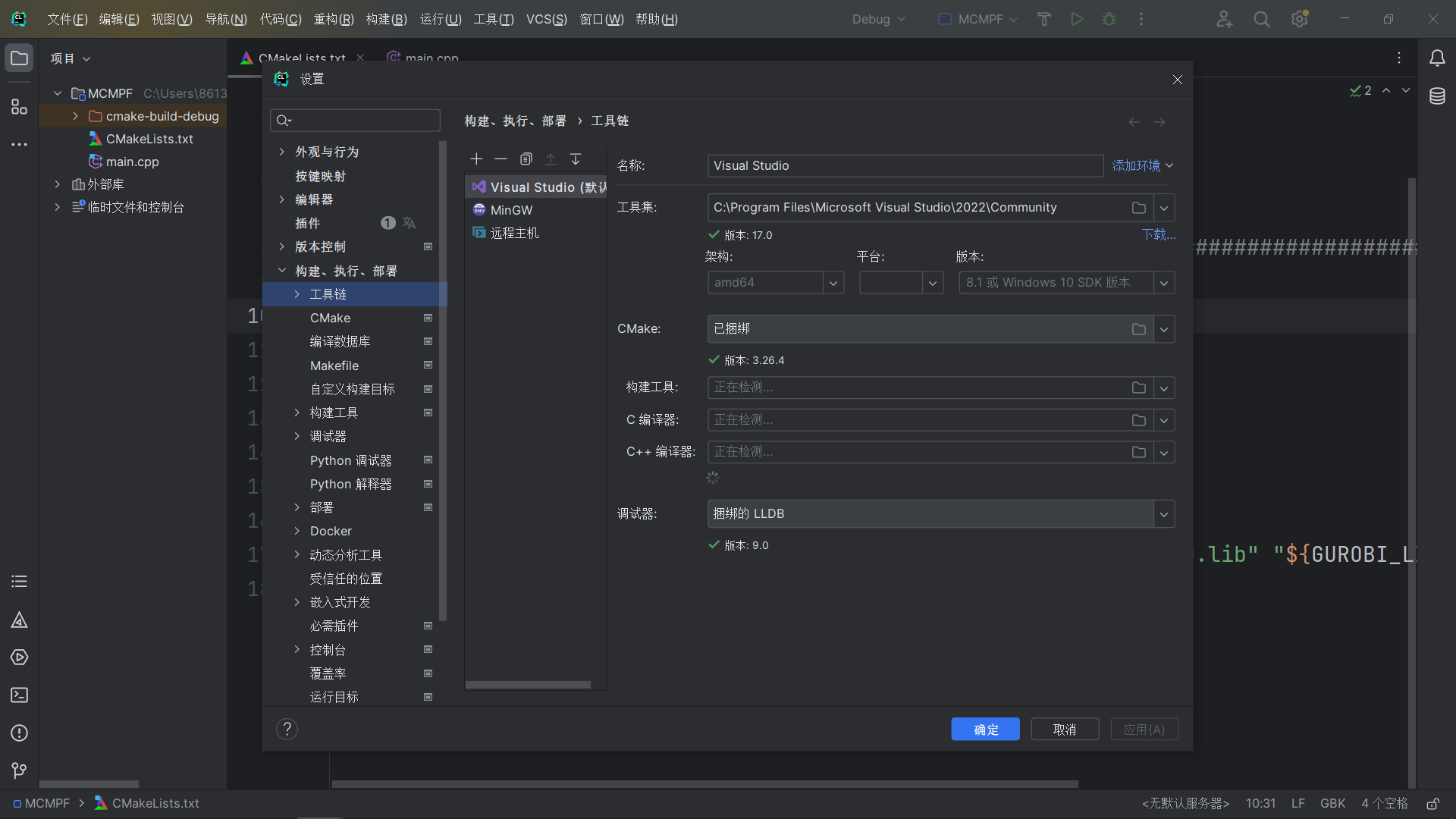Browse for the CMake executable folder
1456x819 pixels.
[1138, 329]
